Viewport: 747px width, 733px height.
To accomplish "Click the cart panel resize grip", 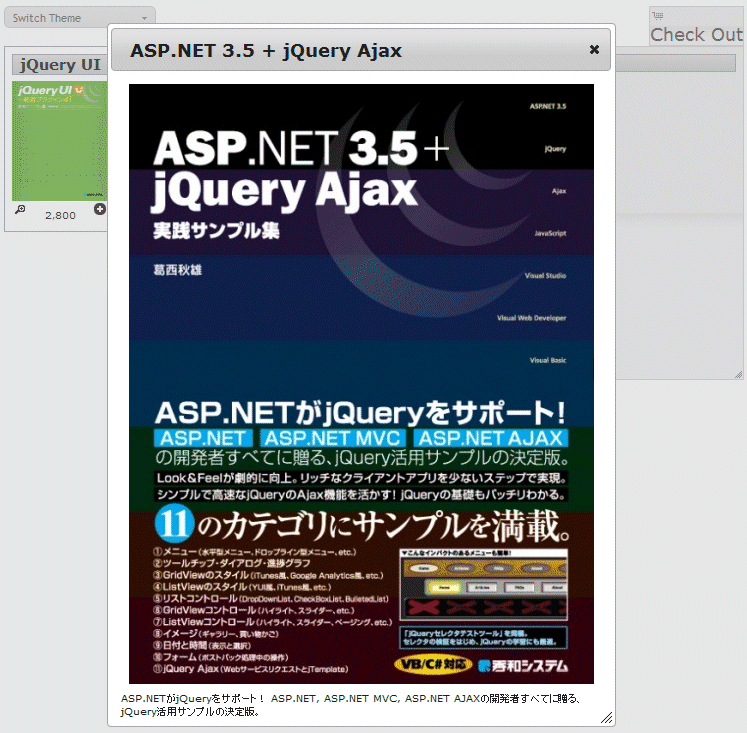I will click(x=738, y=374).
